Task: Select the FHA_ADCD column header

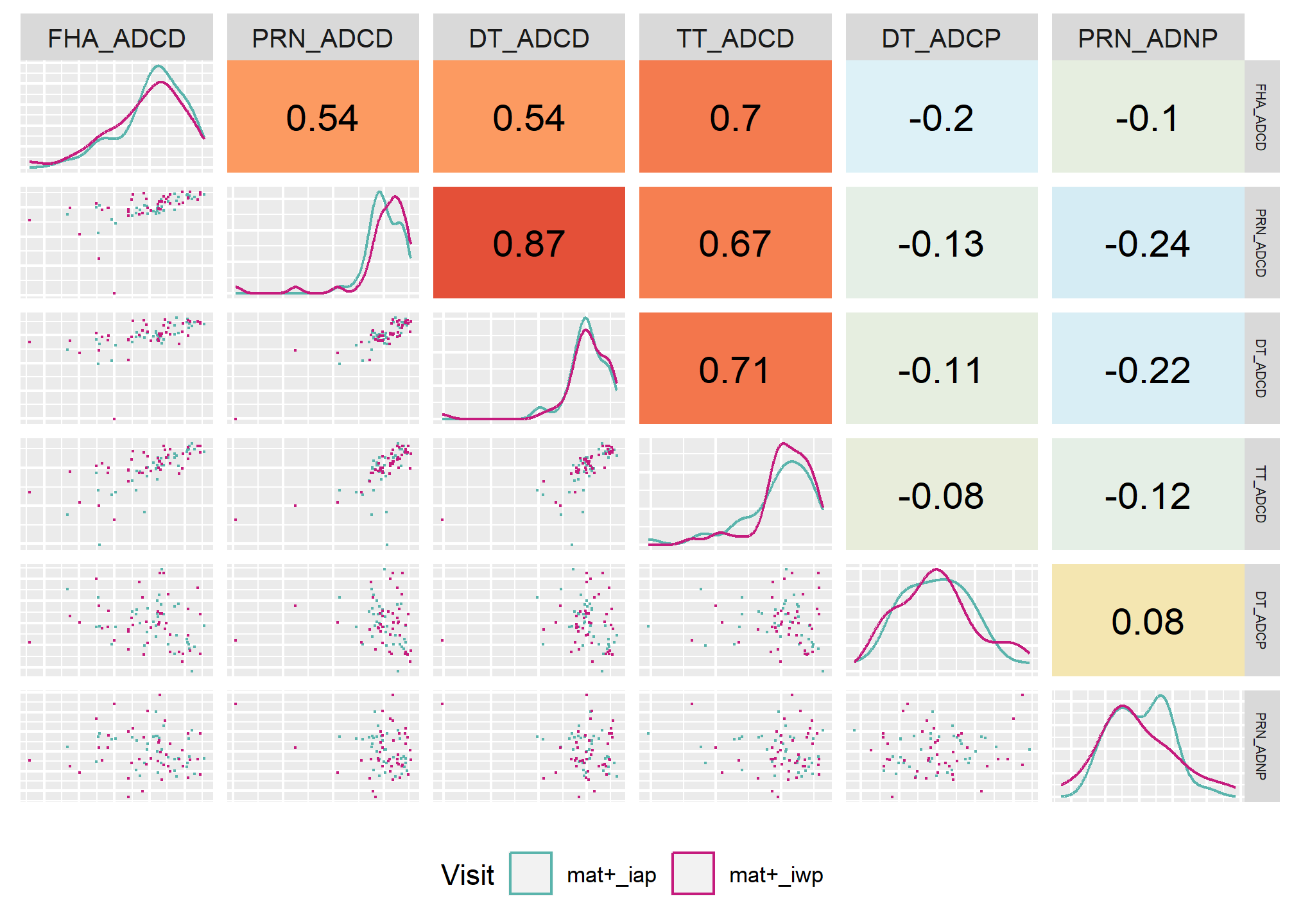Action: [x=117, y=38]
